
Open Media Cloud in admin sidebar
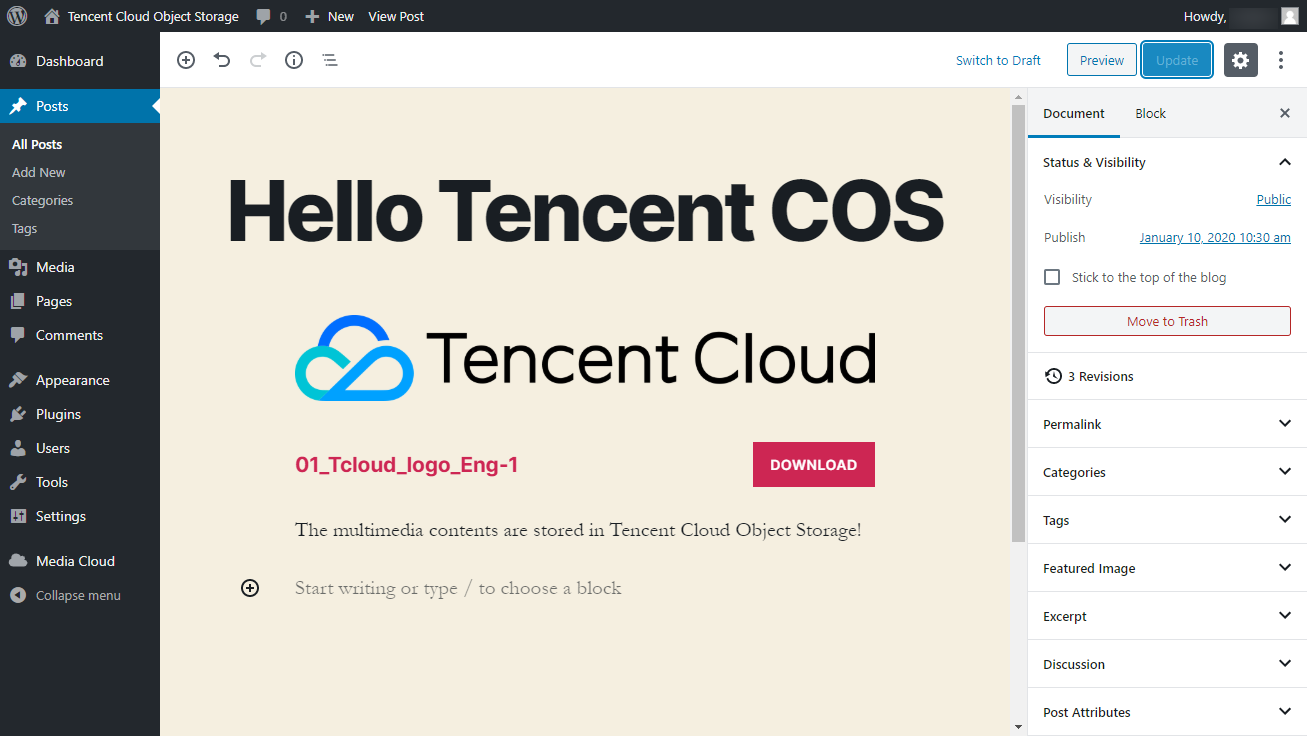click(x=80, y=561)
